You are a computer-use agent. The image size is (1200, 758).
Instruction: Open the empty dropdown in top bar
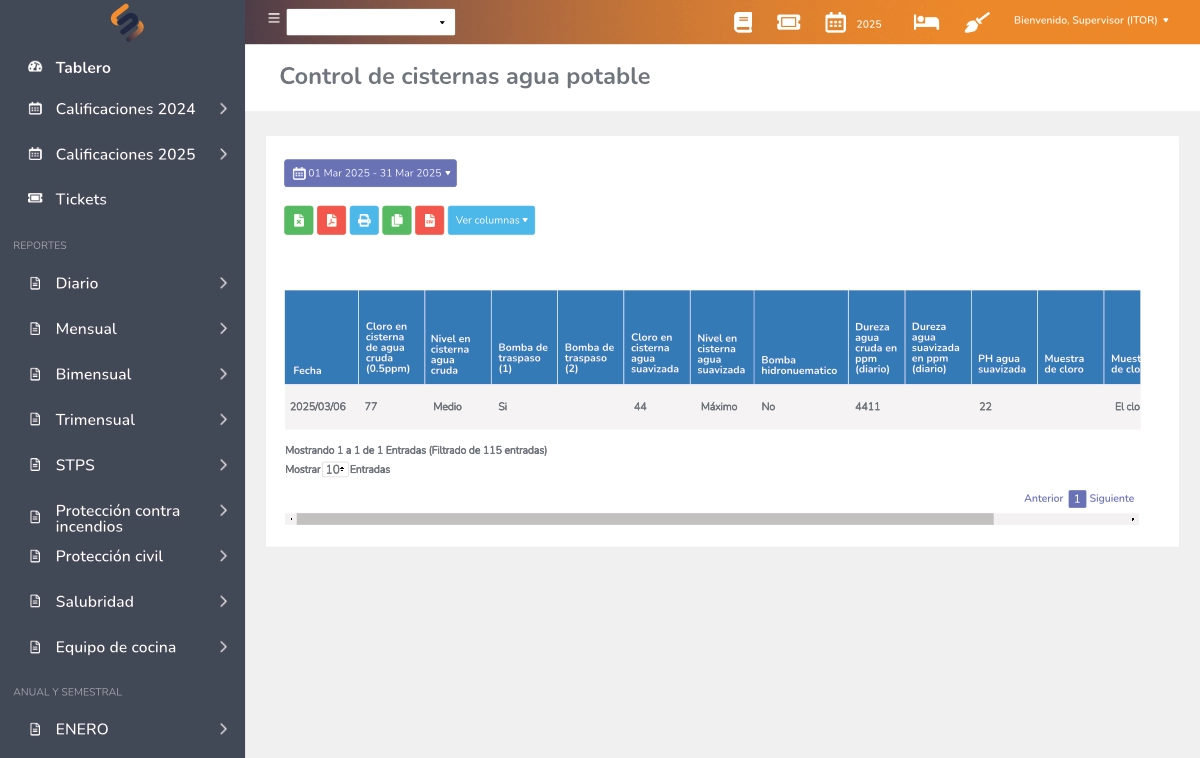370,22
